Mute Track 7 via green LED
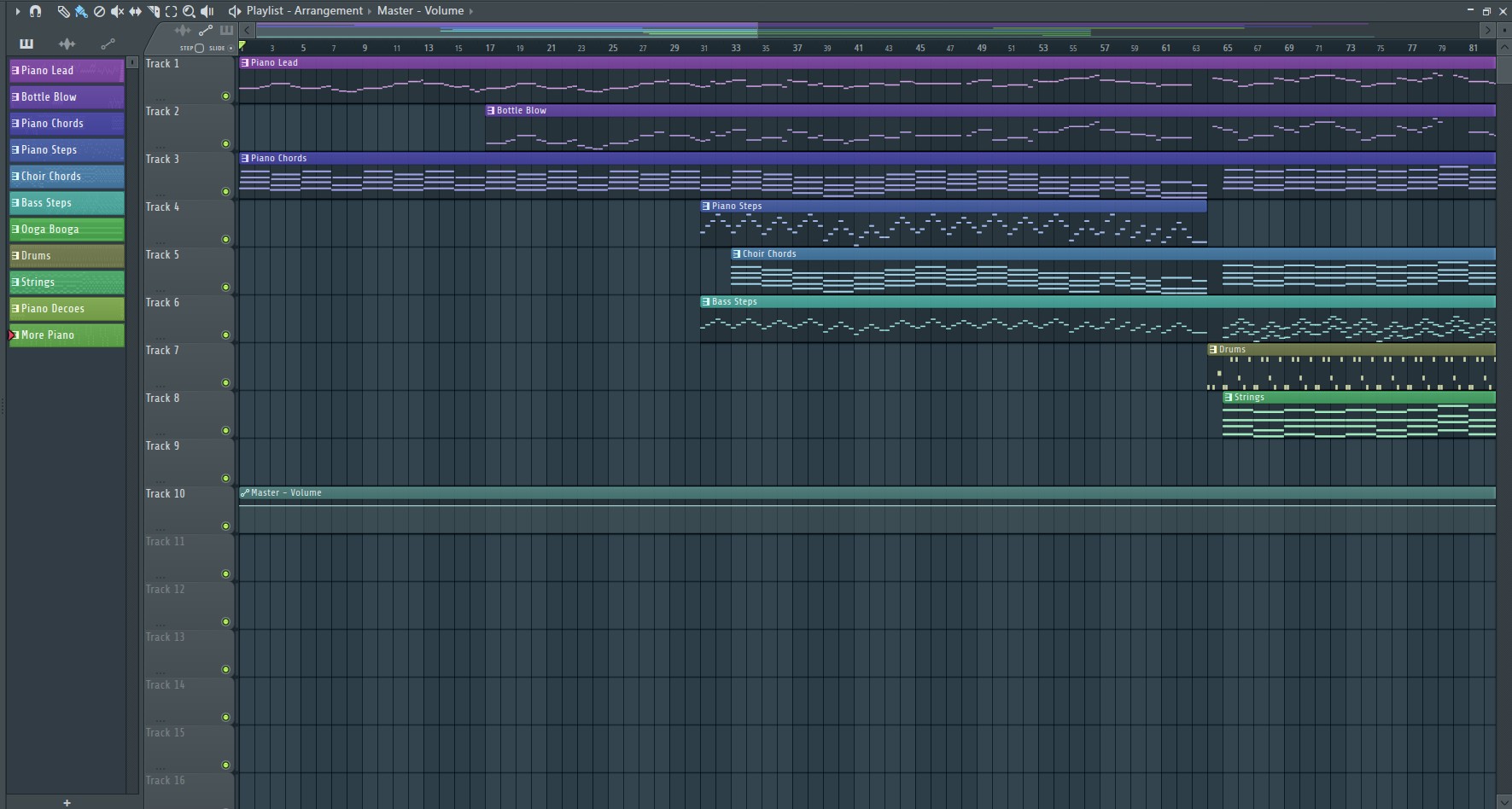The image size is (1512, 809). click(x=225, y=383)
